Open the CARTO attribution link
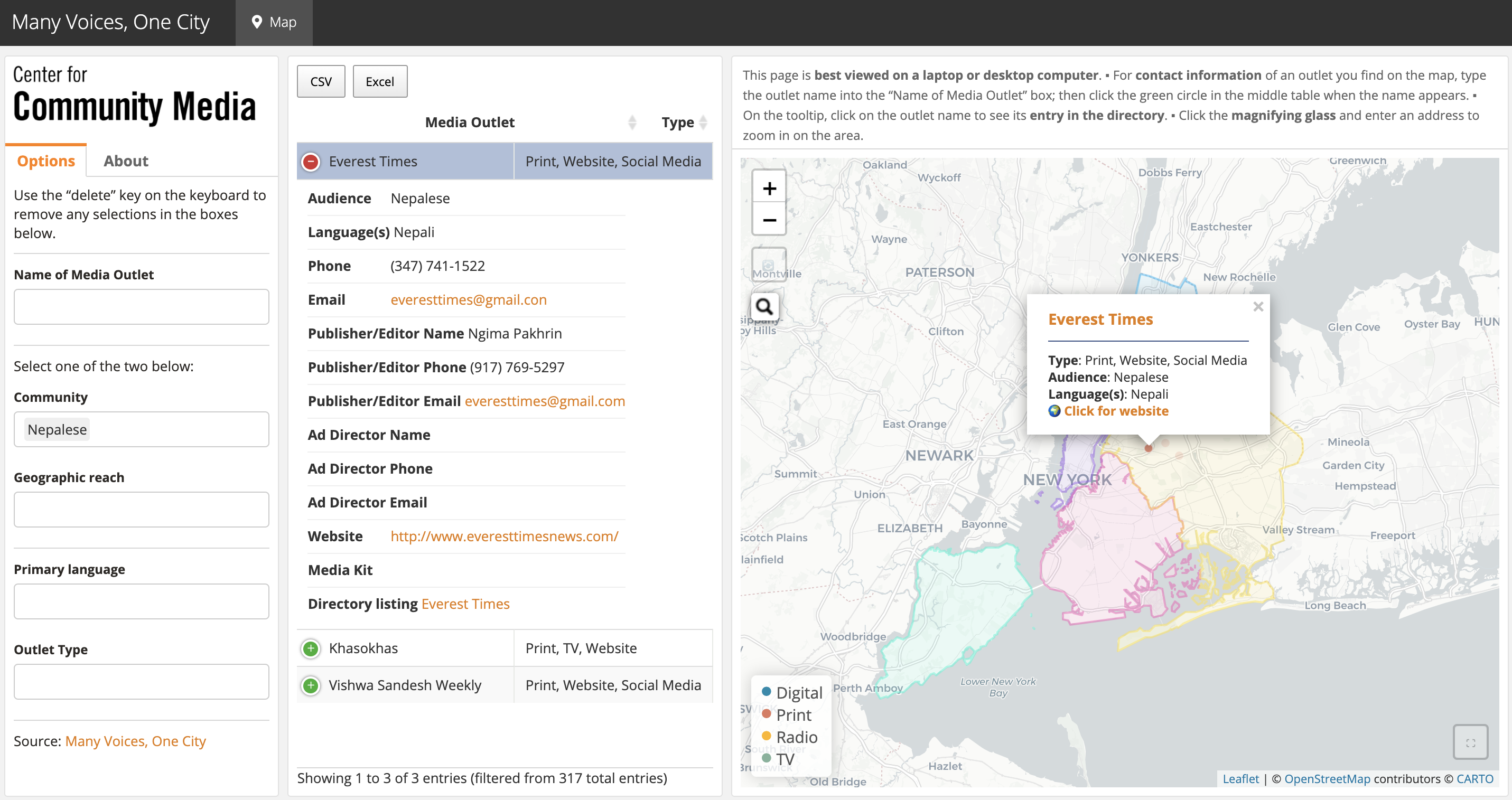 [x=1474, y=779]
